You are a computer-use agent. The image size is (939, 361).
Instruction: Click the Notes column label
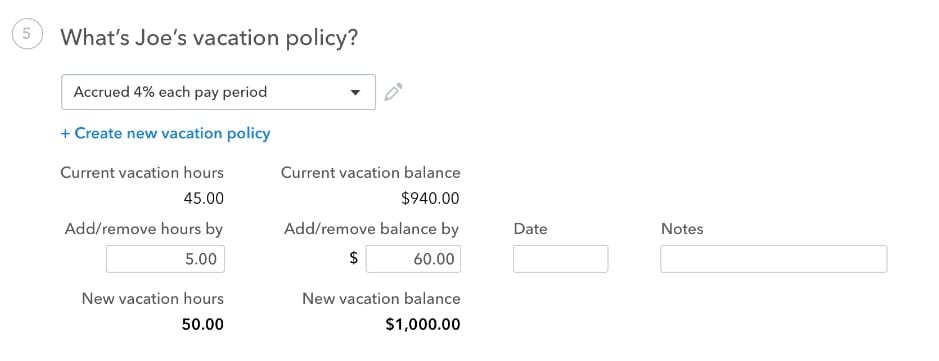pos(682,229)
